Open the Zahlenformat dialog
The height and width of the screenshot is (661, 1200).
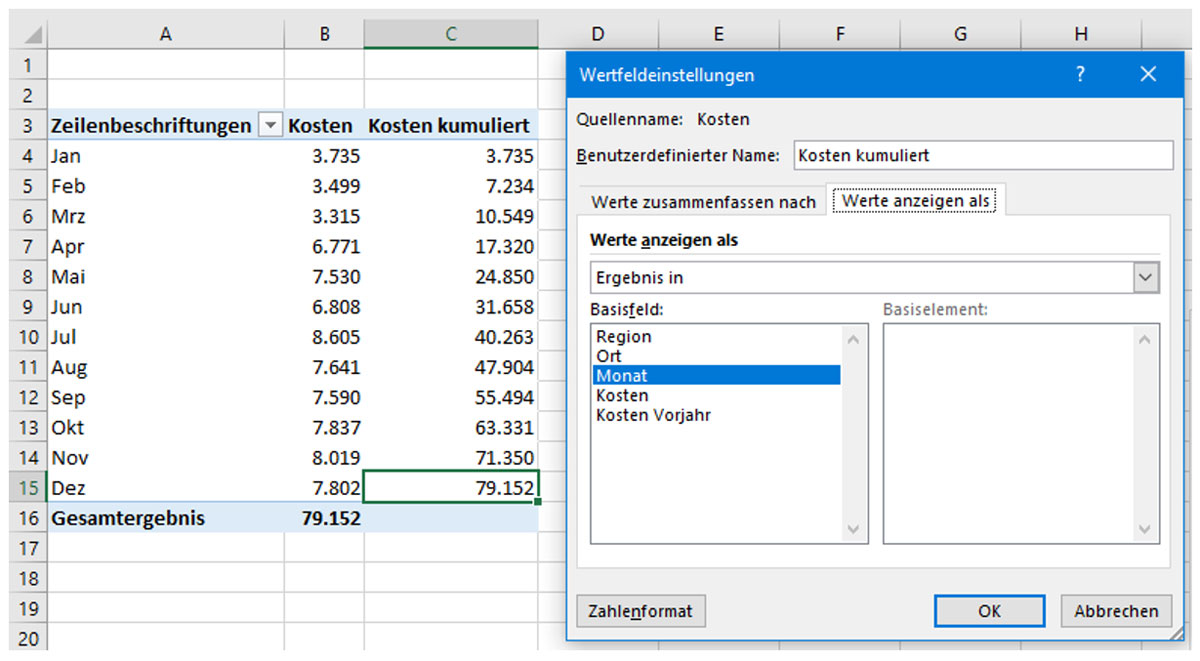click(x=640, y=610)
